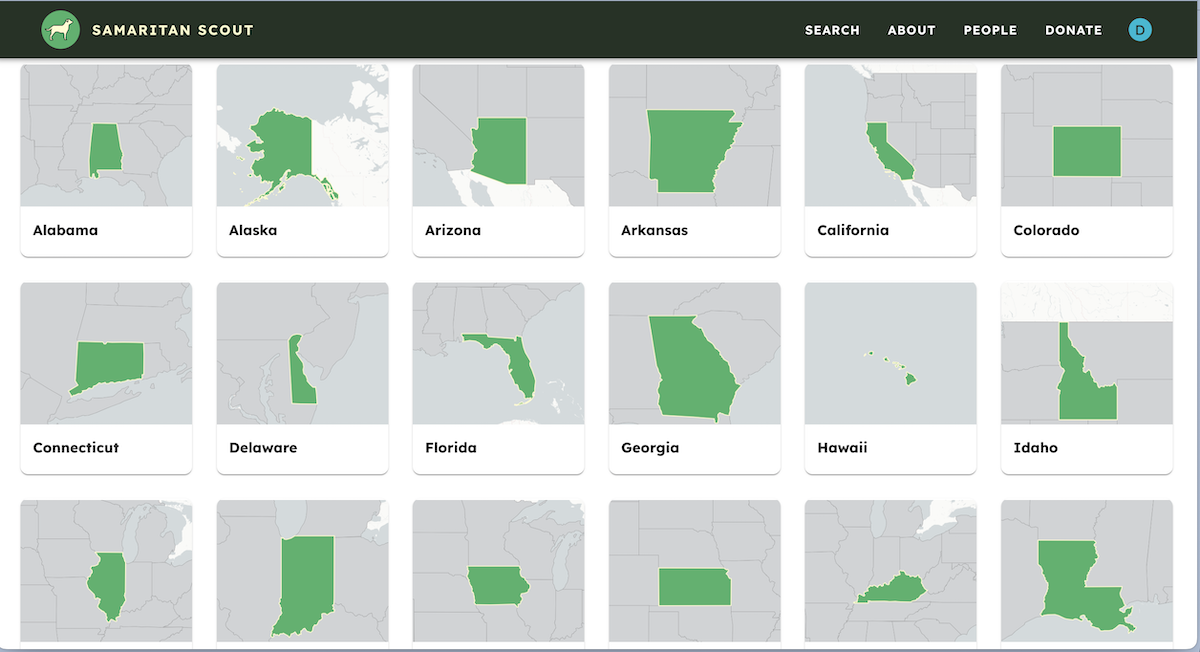
Task: Go to the About page
Action: pos(911,30)
